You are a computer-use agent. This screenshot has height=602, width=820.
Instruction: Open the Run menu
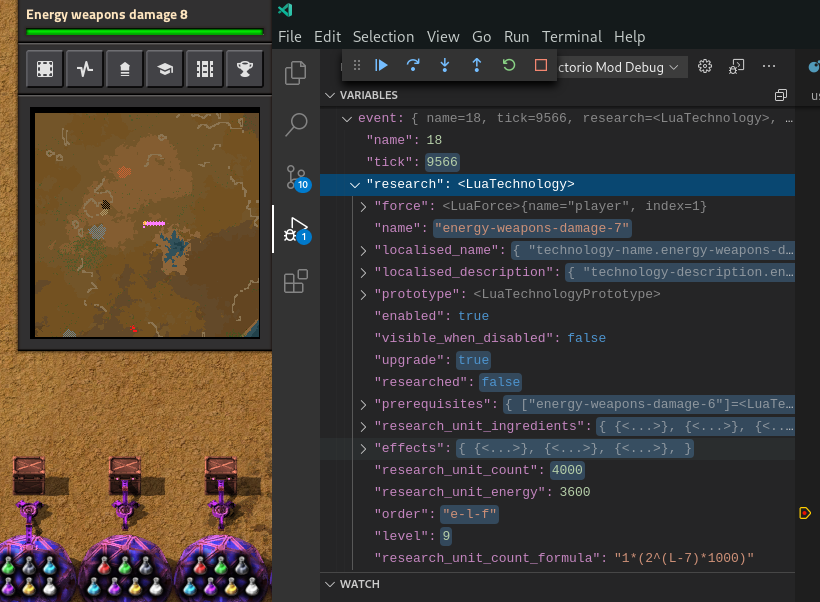(x=517, y=37)
